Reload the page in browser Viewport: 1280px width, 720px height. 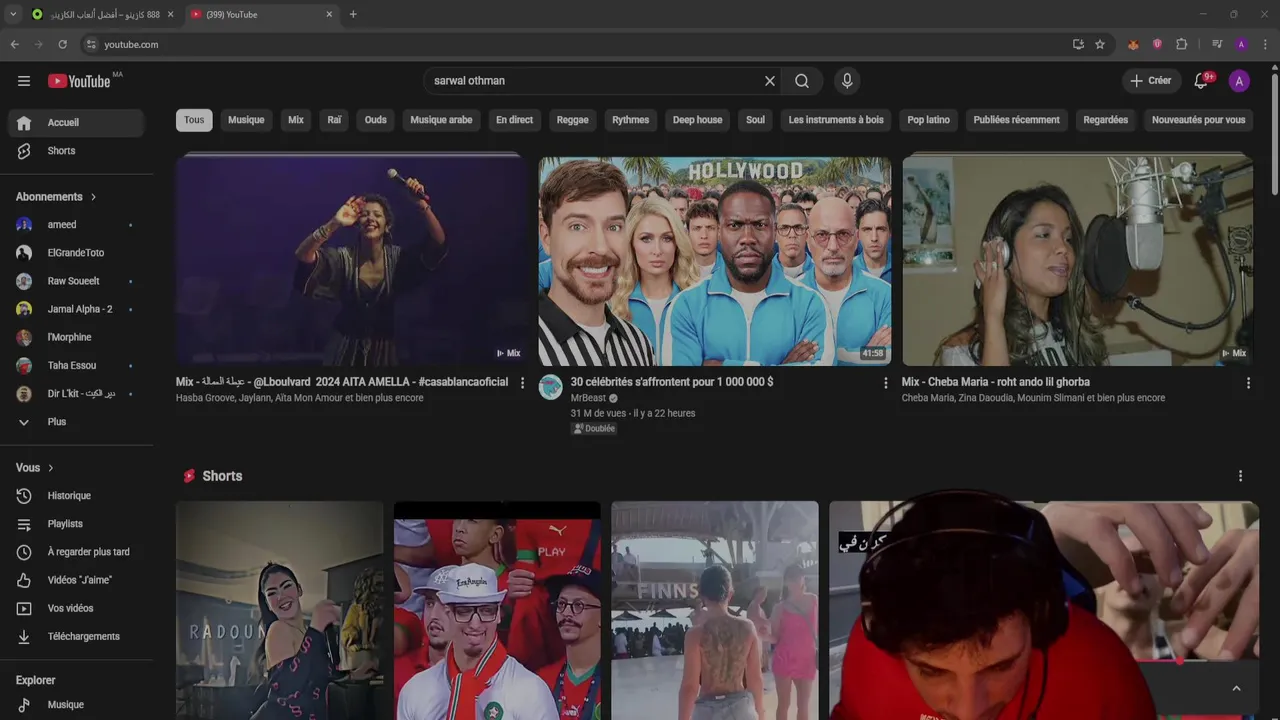[62, 44]
